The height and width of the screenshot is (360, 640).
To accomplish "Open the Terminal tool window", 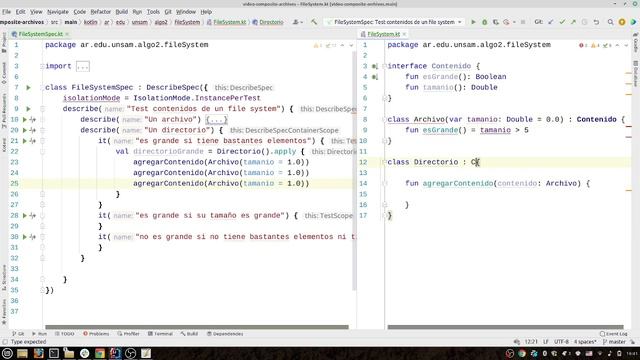I will pos(160,334).
